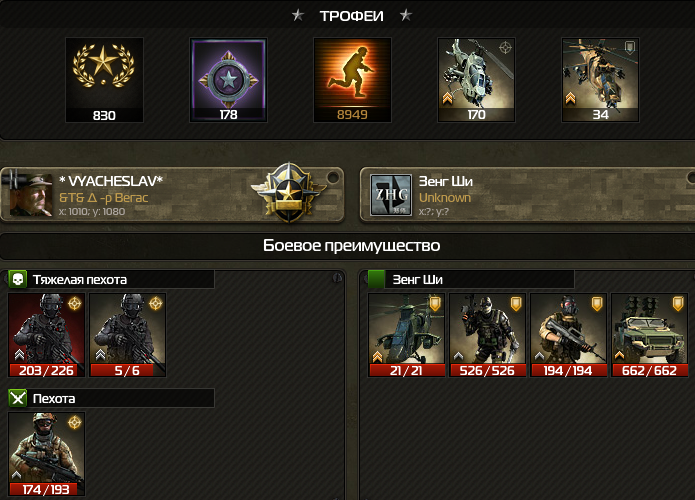The image size is (695, 500).
Task: Click the crossed swords icon beside Пехота
Action: [x=18, y=398]
